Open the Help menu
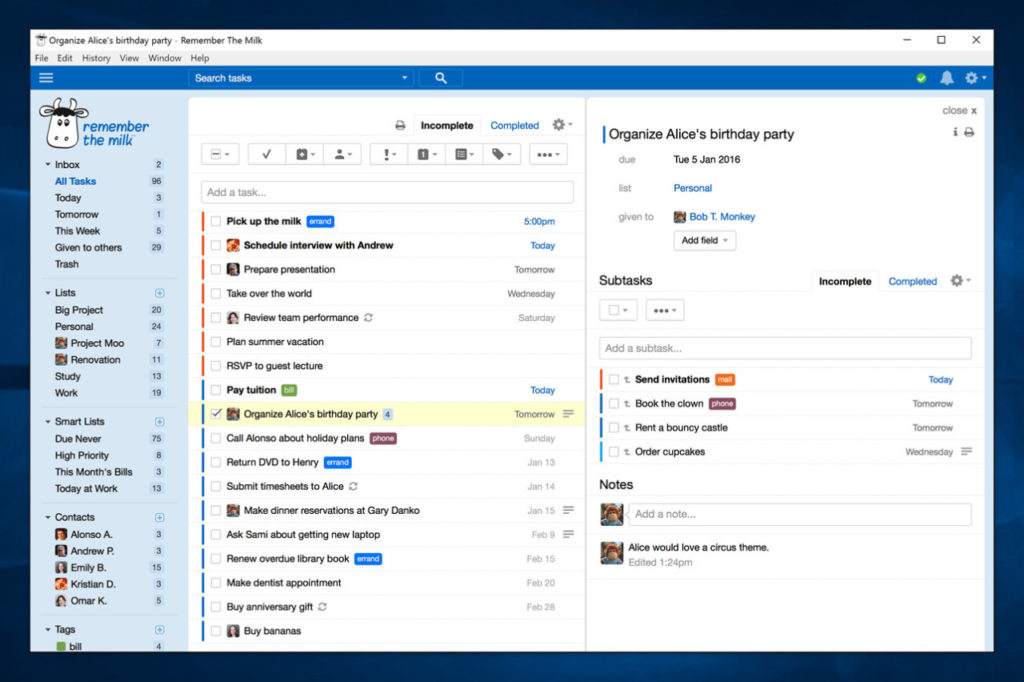 click(200, 58)
